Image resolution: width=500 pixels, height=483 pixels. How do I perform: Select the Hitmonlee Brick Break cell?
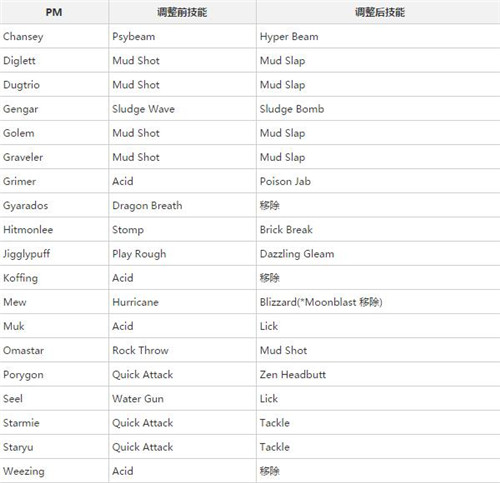(378, 229)
